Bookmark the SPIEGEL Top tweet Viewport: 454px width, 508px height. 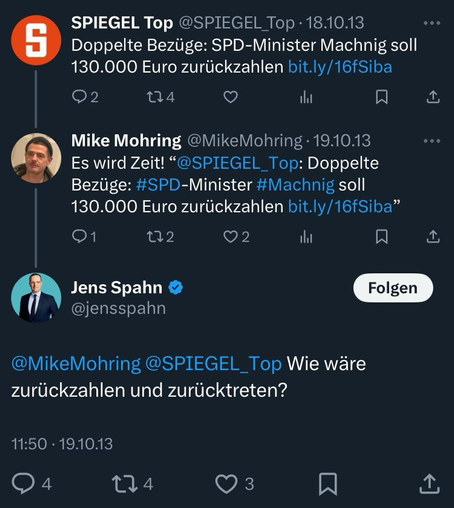pos(382,97)
